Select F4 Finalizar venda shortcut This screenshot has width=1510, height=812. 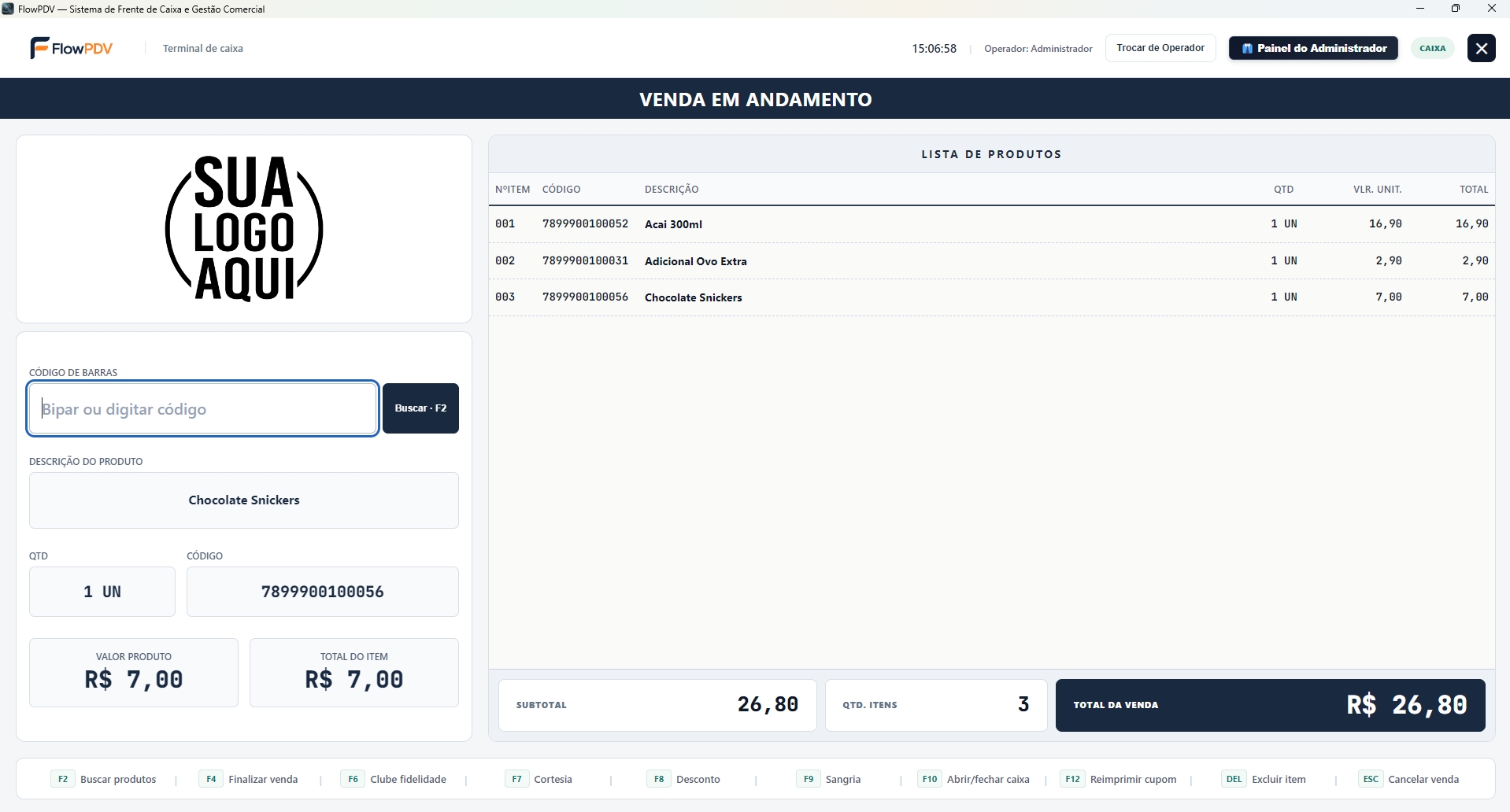pyautogui.click(x=249, y=779)
